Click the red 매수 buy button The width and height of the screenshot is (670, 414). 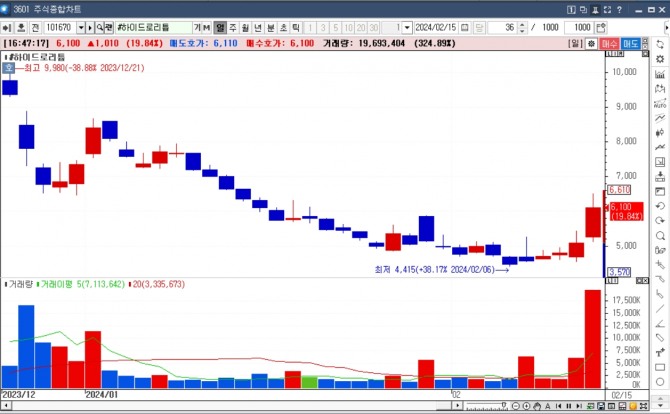point(609,44)
